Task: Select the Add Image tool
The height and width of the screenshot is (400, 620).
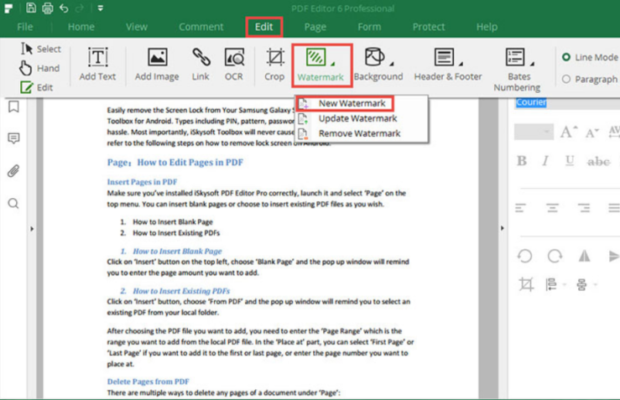Action: (157, 65)
